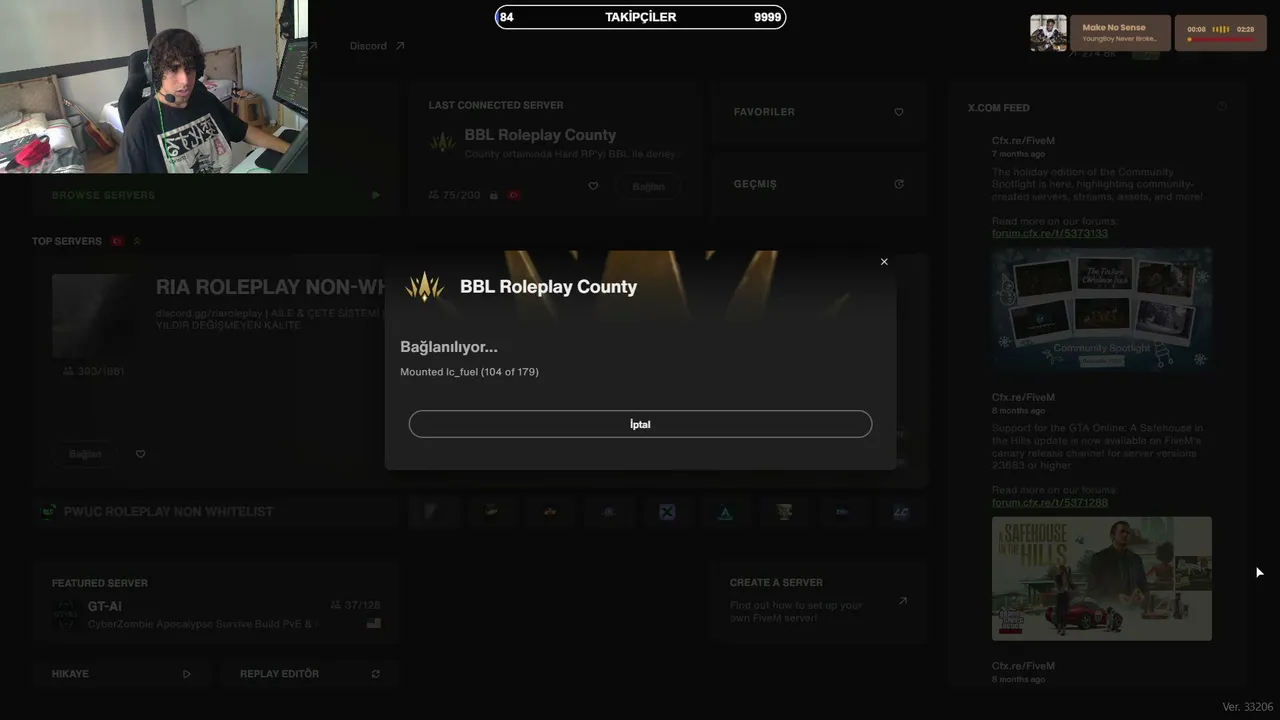Click the Turkish flag next to Top Servers
Viewport: 1280px width, 720px height.
pyautogui.click(x=117, y=241)
